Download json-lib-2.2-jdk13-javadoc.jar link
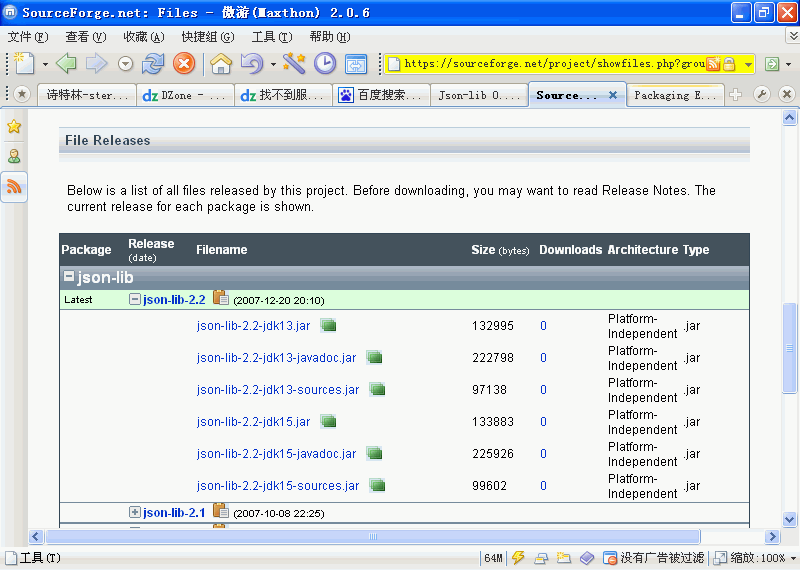The height and width of the screenshot is (570, 800). click(276, 358)
